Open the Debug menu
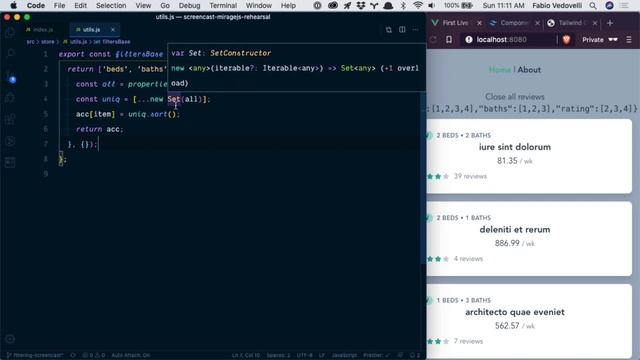640x360 pixels. (189, 5)
